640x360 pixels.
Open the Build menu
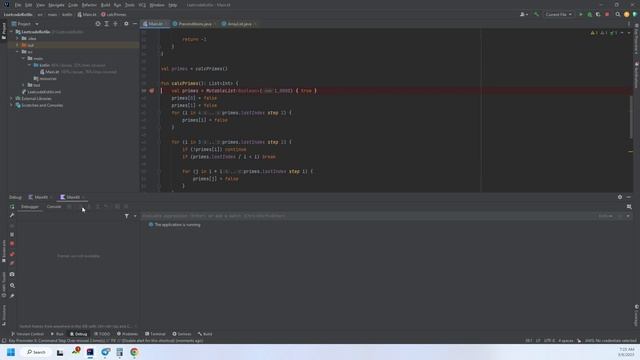pyautogui.click(x=105, y=5)
